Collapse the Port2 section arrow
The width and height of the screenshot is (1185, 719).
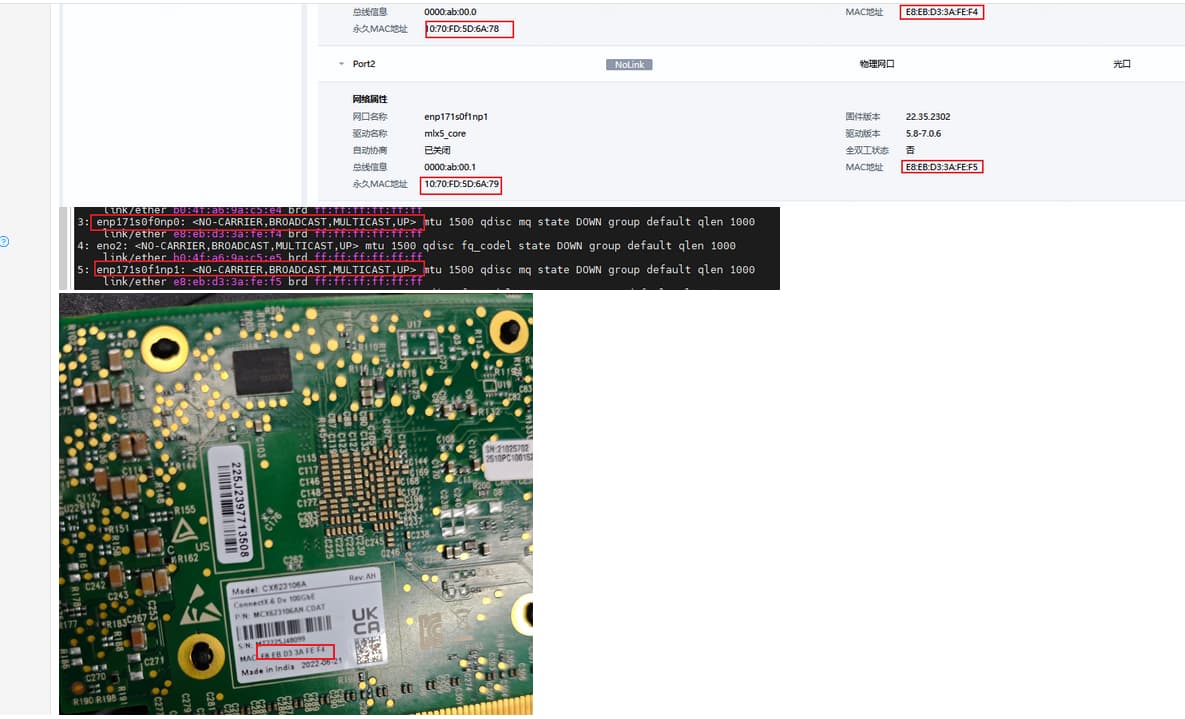pyautogui.click(x=342, y=64)
